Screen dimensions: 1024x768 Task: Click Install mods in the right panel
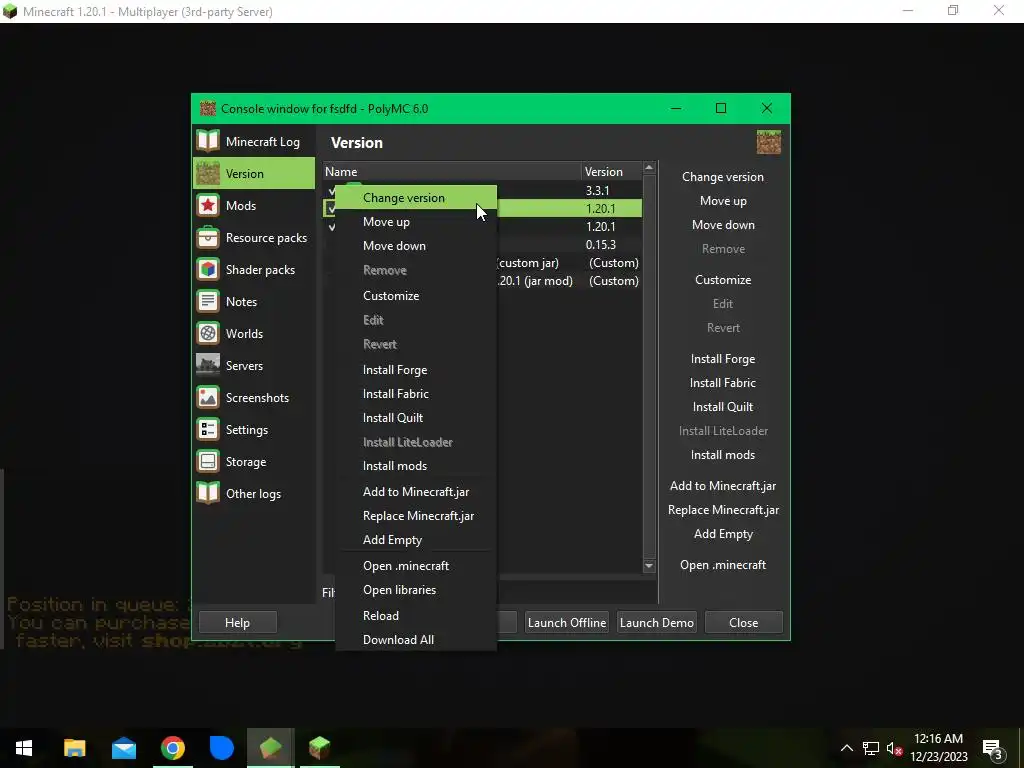(723, 455)
